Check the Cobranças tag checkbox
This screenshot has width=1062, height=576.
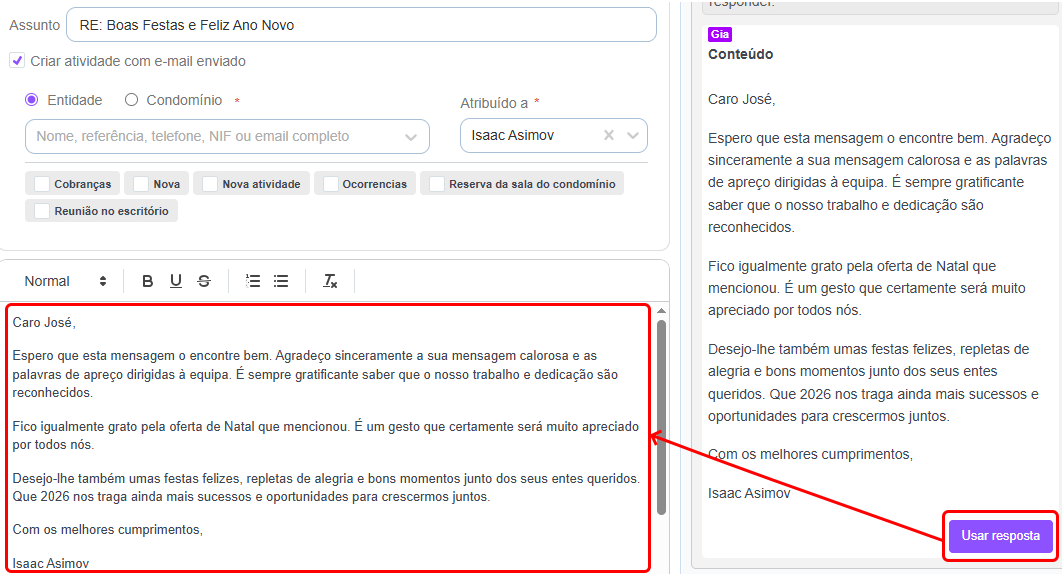coord(42,184)
